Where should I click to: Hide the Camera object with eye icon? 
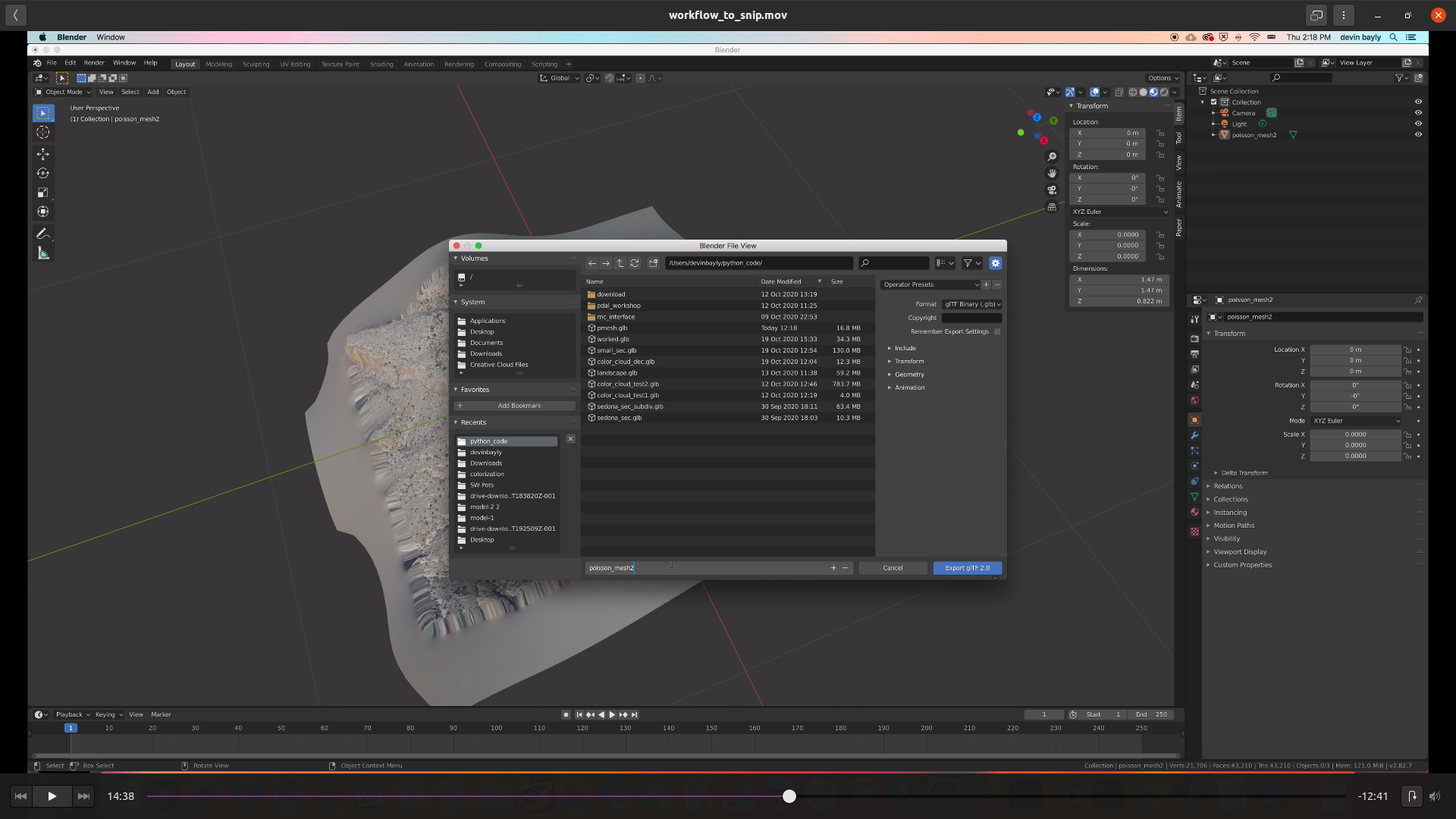point(1418,113)
